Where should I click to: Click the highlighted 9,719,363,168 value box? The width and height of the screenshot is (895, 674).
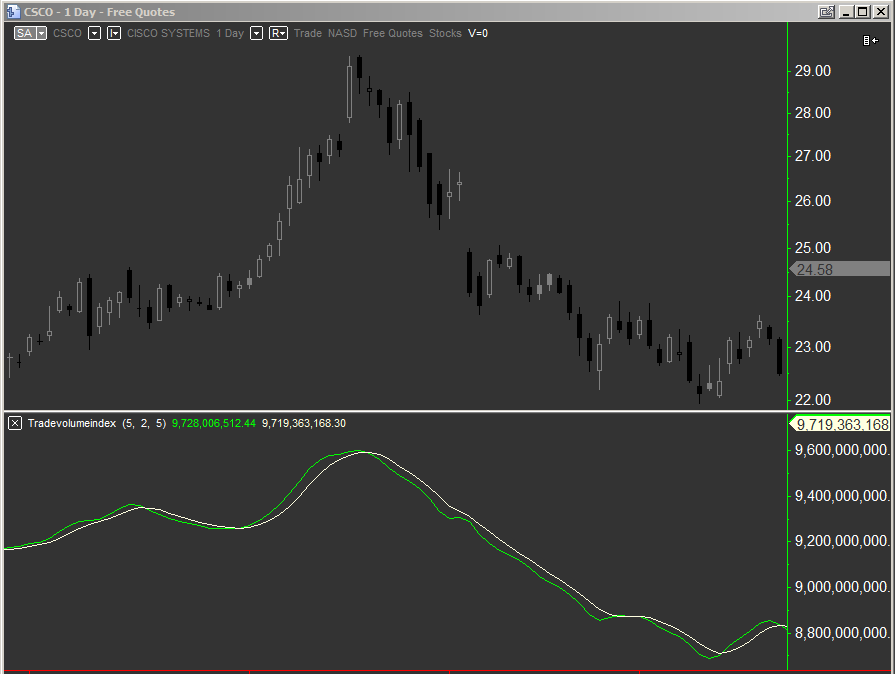pos(841,423)
